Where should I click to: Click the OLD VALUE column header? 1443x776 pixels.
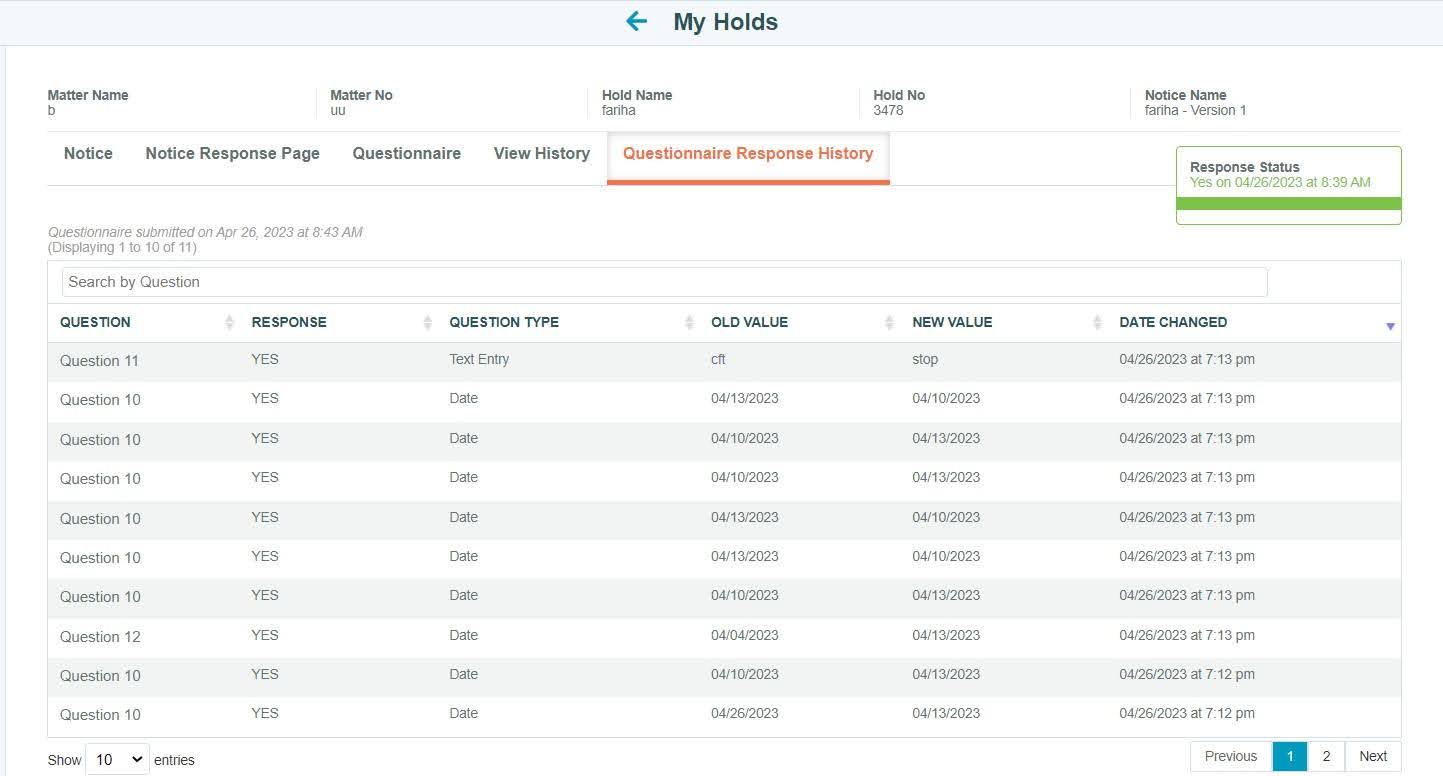(x=749, y=322)
